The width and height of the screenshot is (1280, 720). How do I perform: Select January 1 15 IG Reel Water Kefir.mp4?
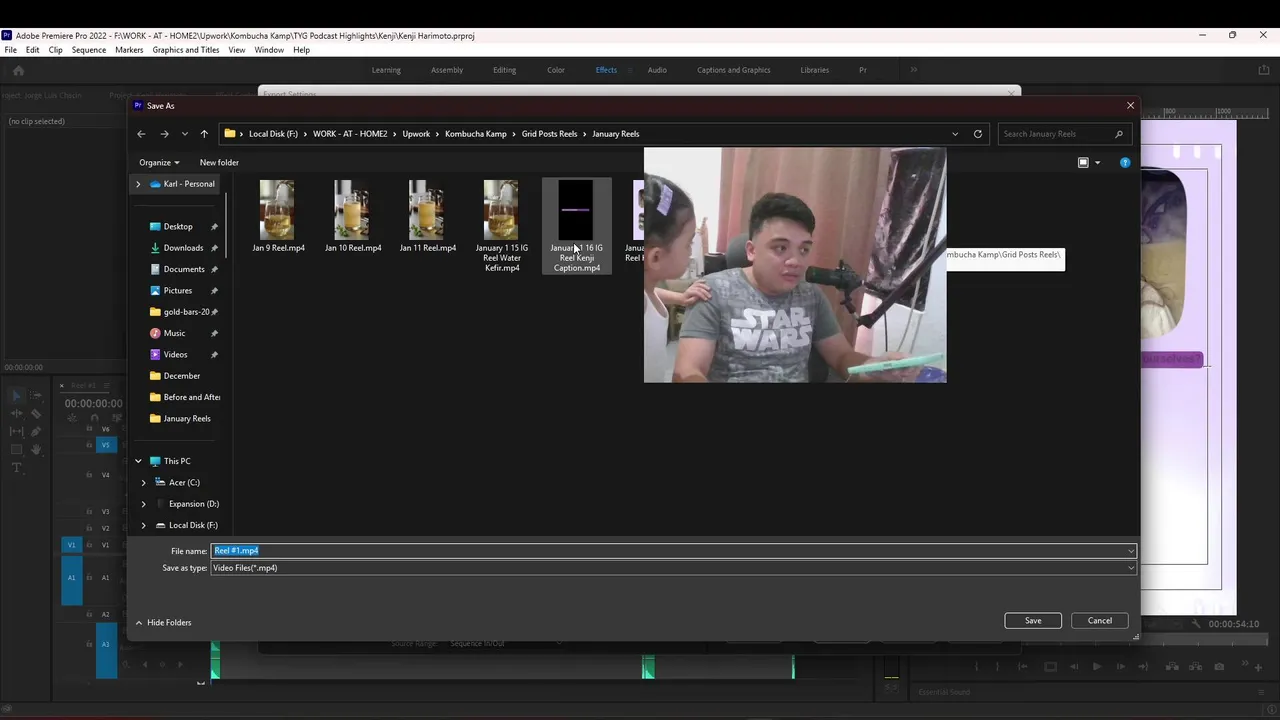(x=501, y=226)
